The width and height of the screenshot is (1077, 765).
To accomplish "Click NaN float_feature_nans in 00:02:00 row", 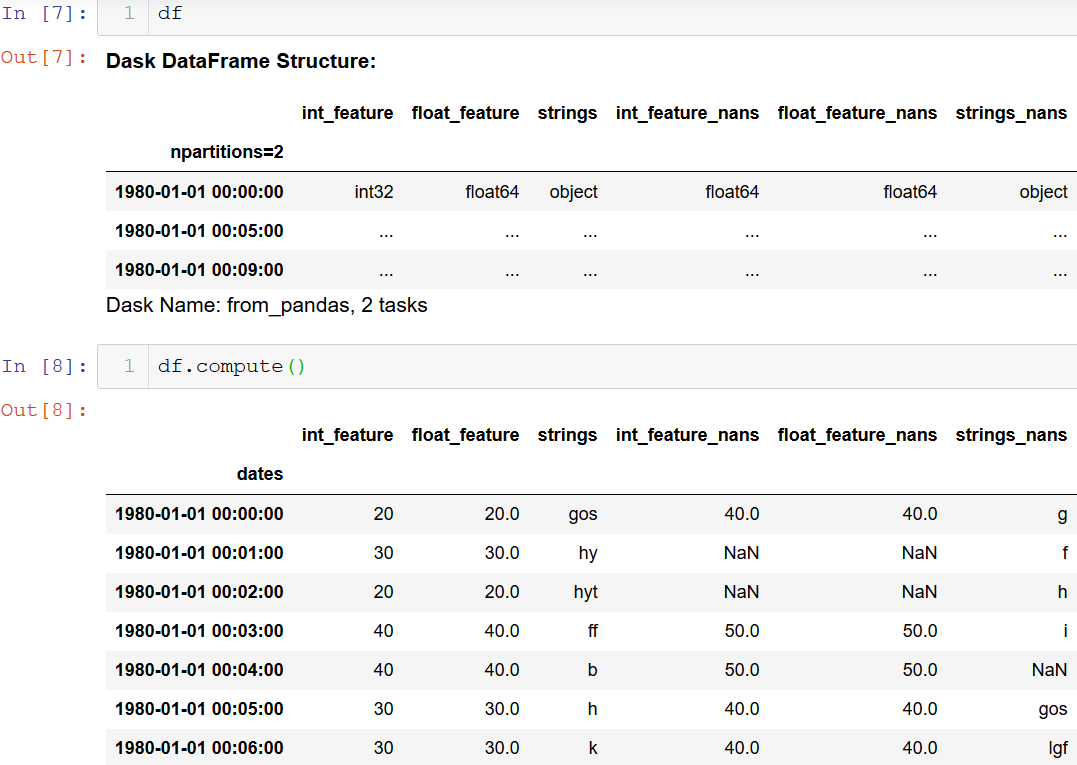I will click(x=919, y=592).
